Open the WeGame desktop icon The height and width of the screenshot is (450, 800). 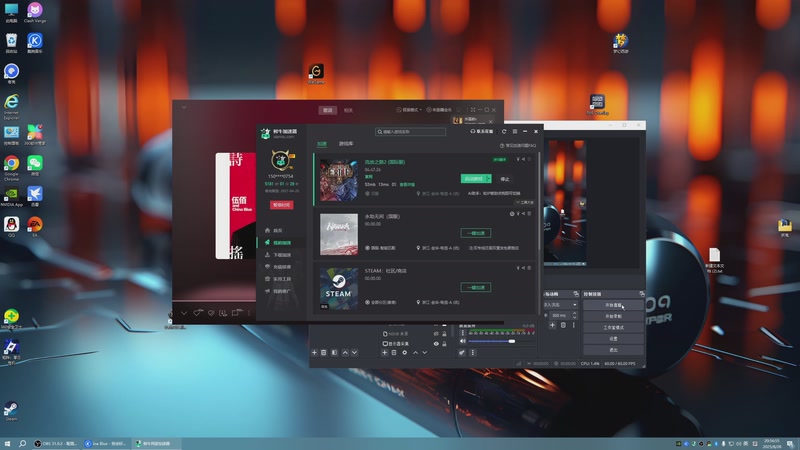(316, 74)
